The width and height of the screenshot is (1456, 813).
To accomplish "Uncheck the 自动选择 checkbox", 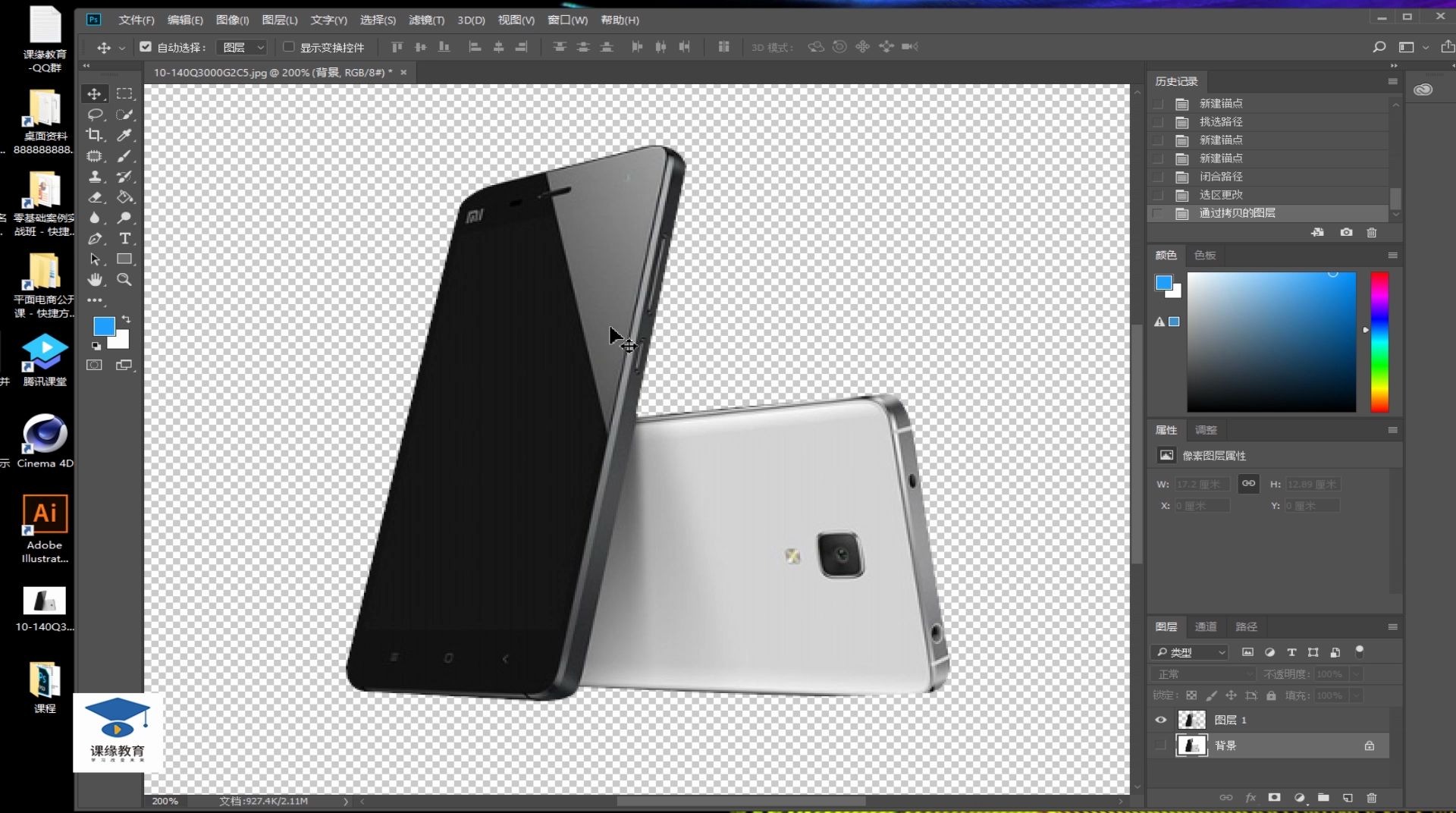I will (146, 47).
